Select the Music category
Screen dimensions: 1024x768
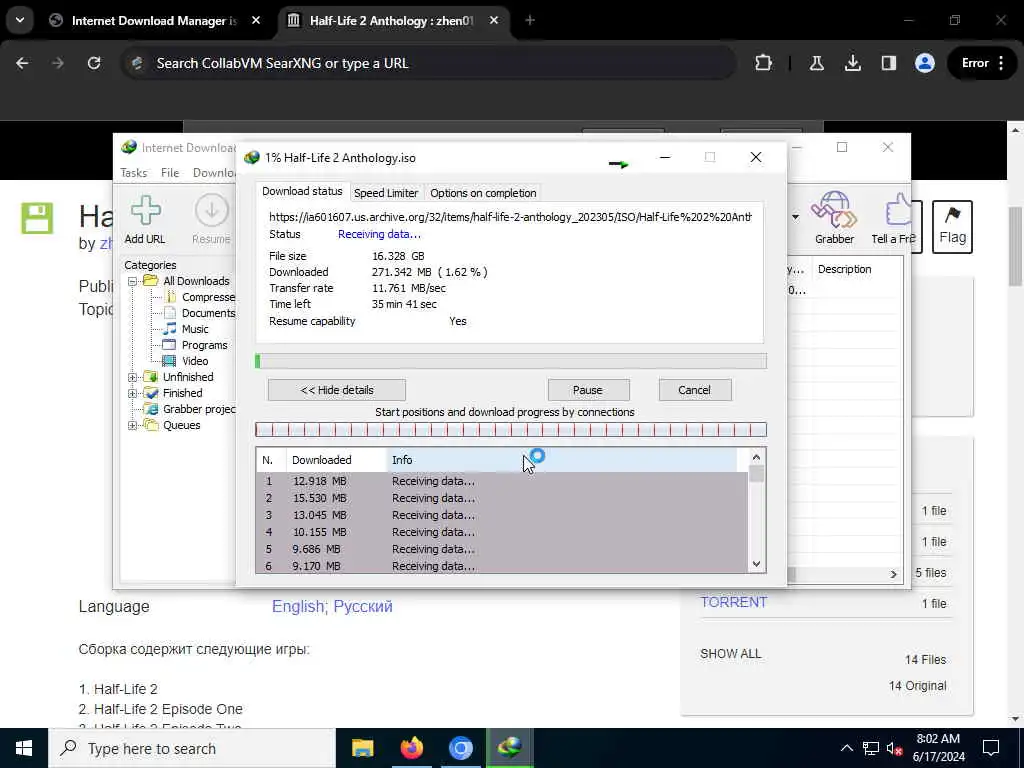(x=187, y=329)
